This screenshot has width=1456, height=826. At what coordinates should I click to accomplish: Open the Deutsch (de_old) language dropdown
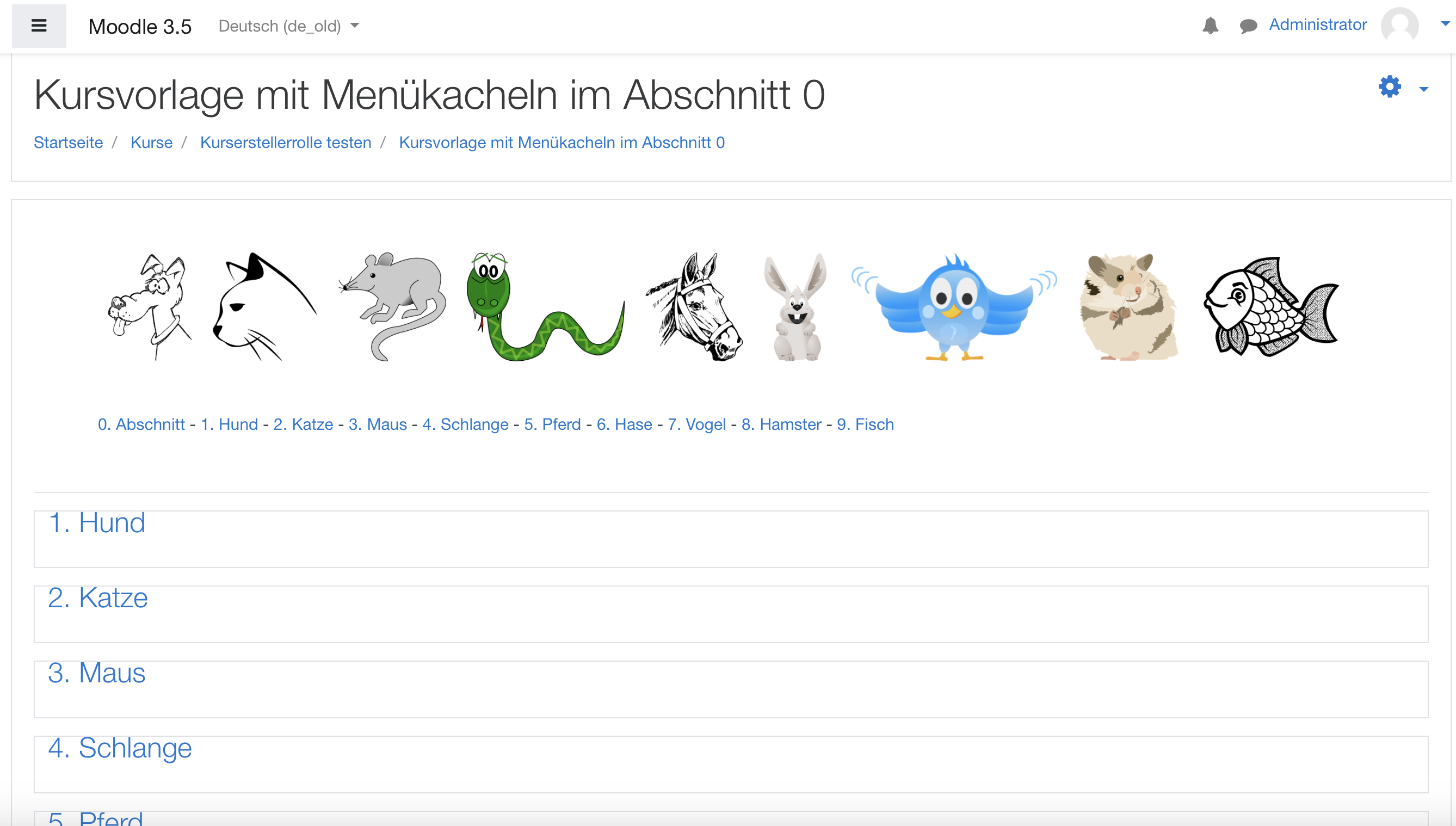(288, 26)
